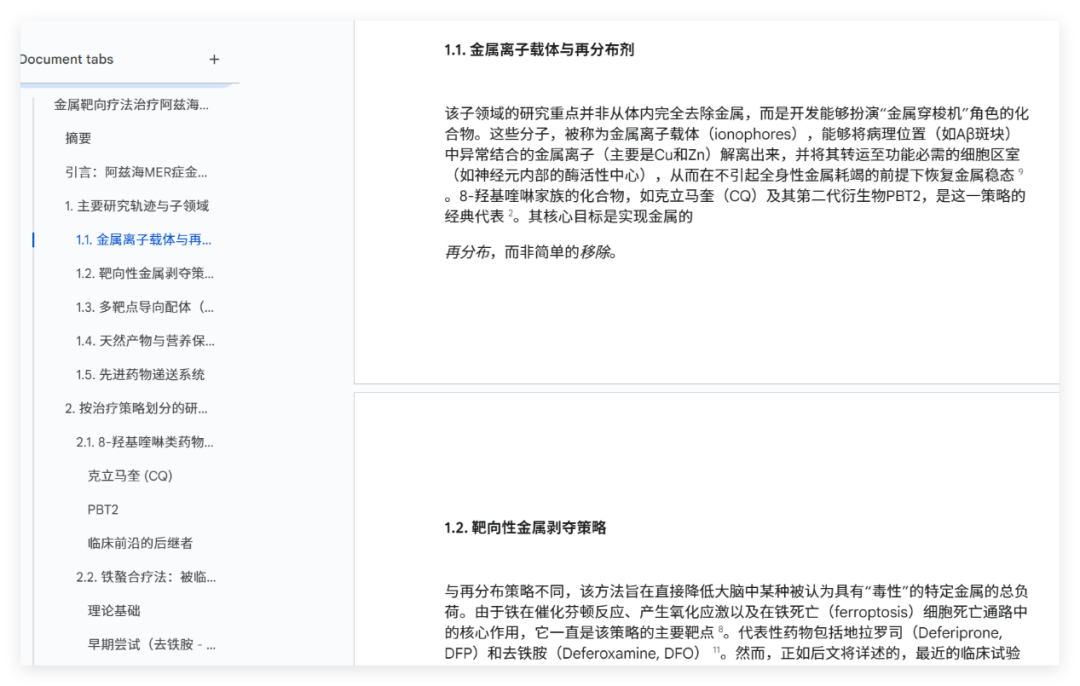Click the word Deferiprone in section 1.2
This screenshot has height=686, width=1080.
[x=960, y=632]
